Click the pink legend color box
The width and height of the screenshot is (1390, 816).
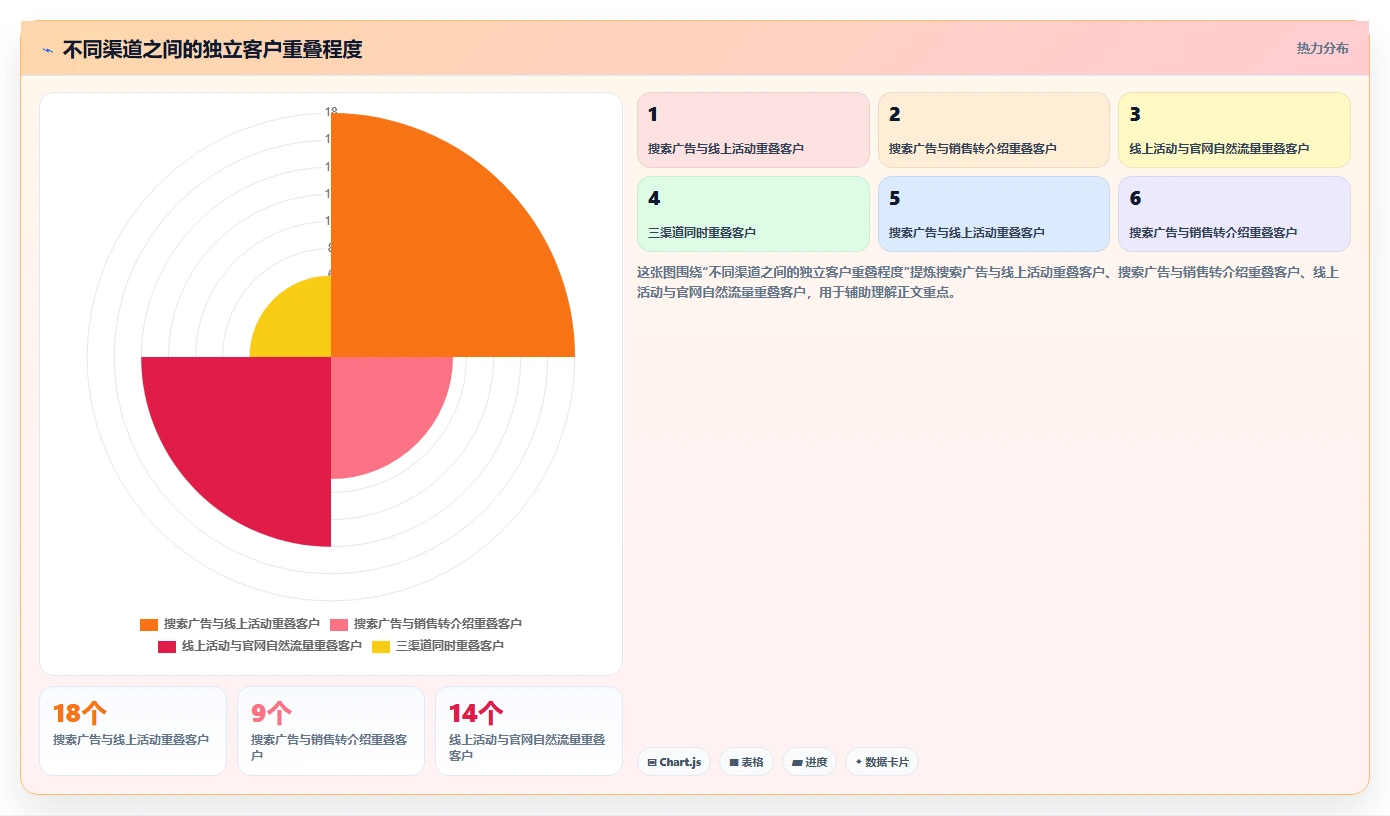(339, 624)
